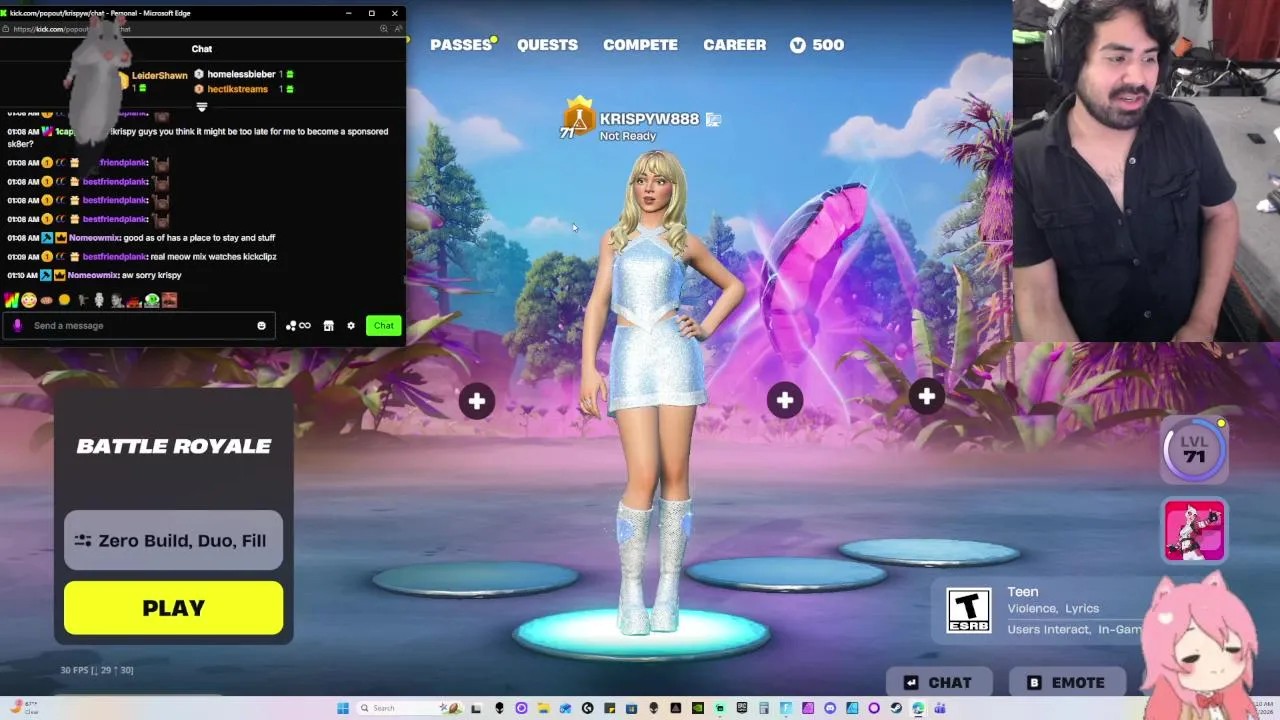This screenshot has height=720, width=1280.
Task: Open the emoji picker in the message box
Action: (x=261, y=325)
